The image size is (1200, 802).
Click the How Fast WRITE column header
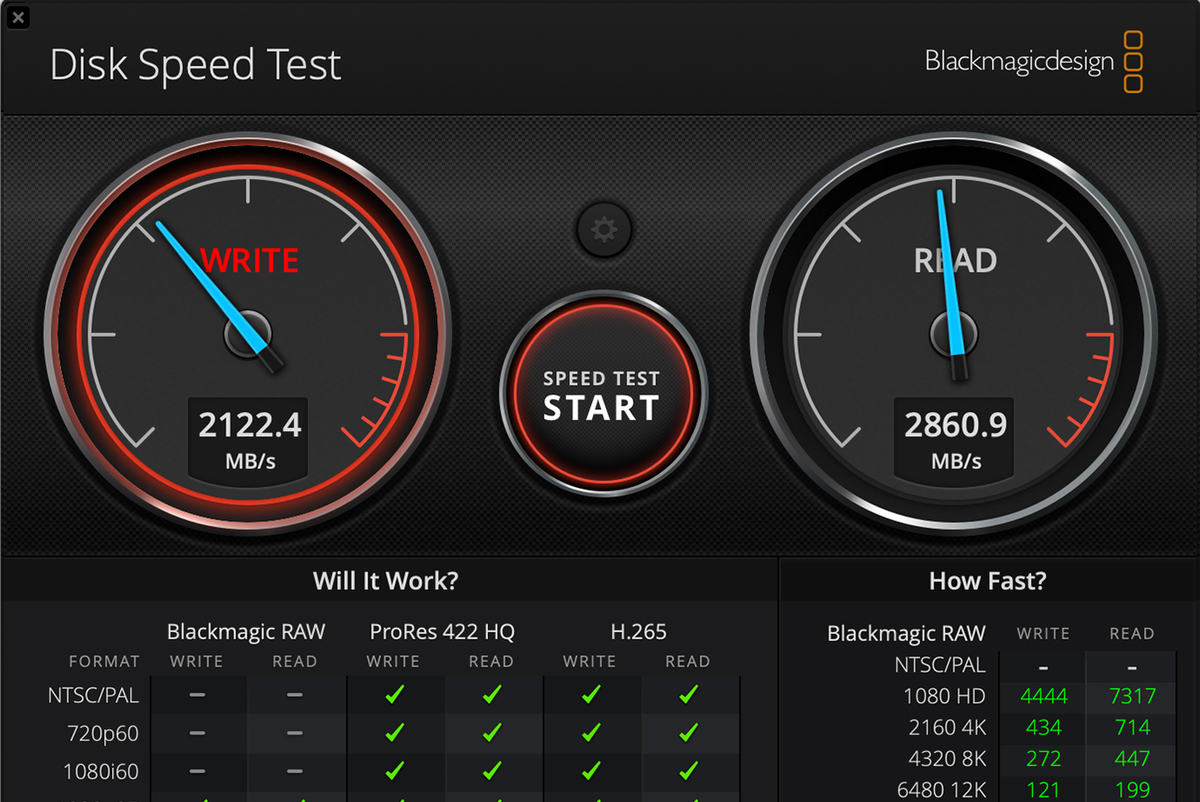[x=1043, y=633]
